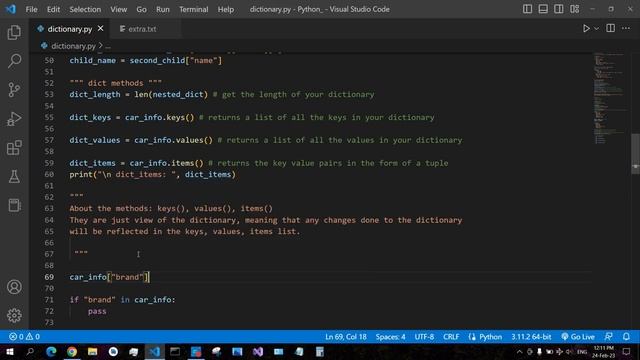Open the Help menu
This screenshot has height=360, width=640.
tap(226, 9)
